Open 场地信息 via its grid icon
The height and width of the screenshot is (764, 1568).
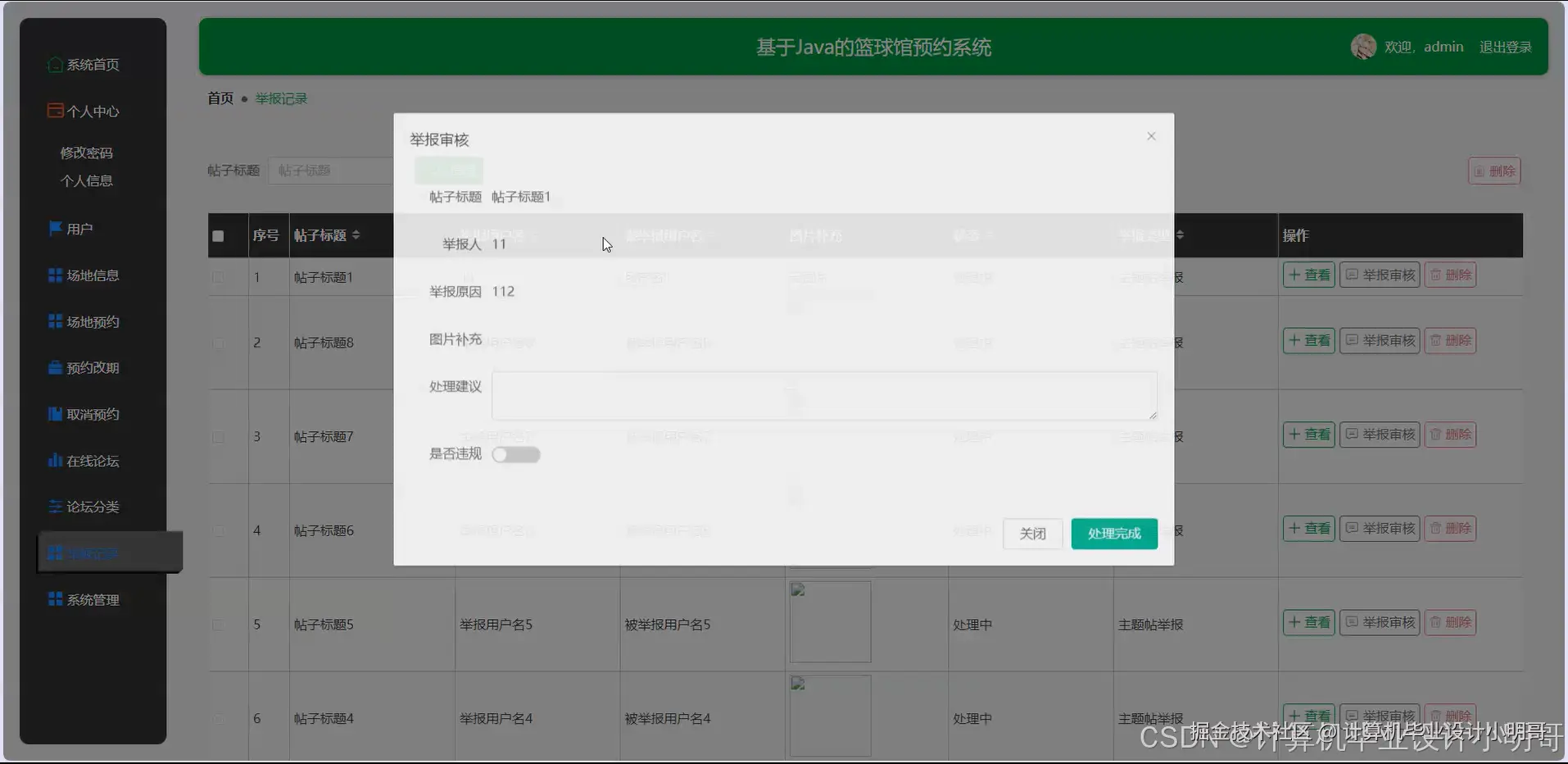point(54,275)
